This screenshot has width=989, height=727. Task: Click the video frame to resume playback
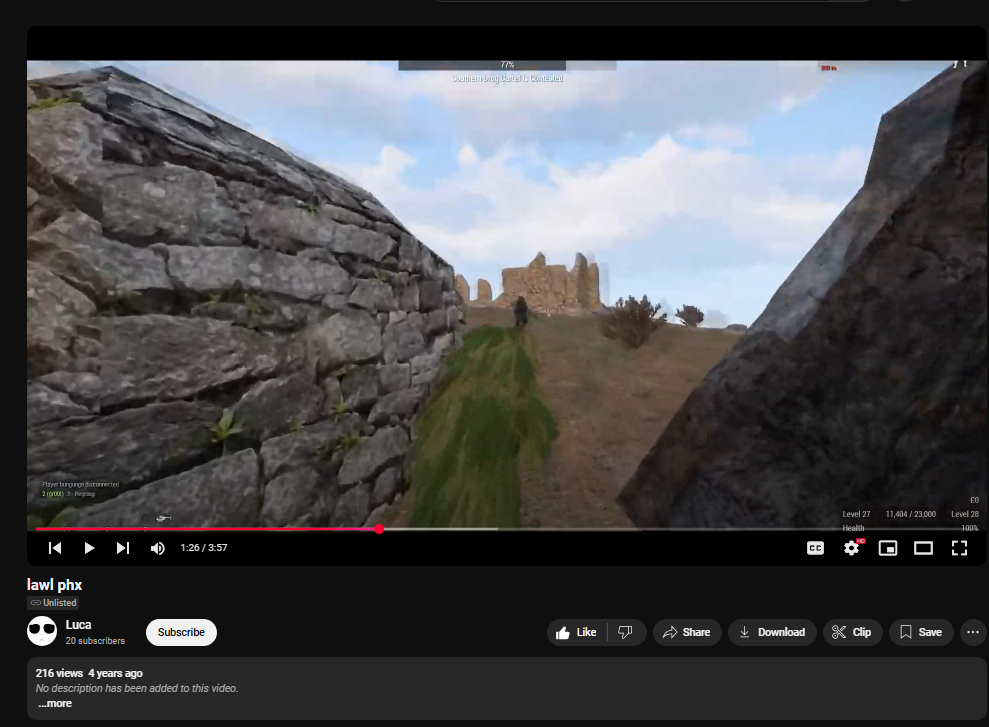pos(506,294)
